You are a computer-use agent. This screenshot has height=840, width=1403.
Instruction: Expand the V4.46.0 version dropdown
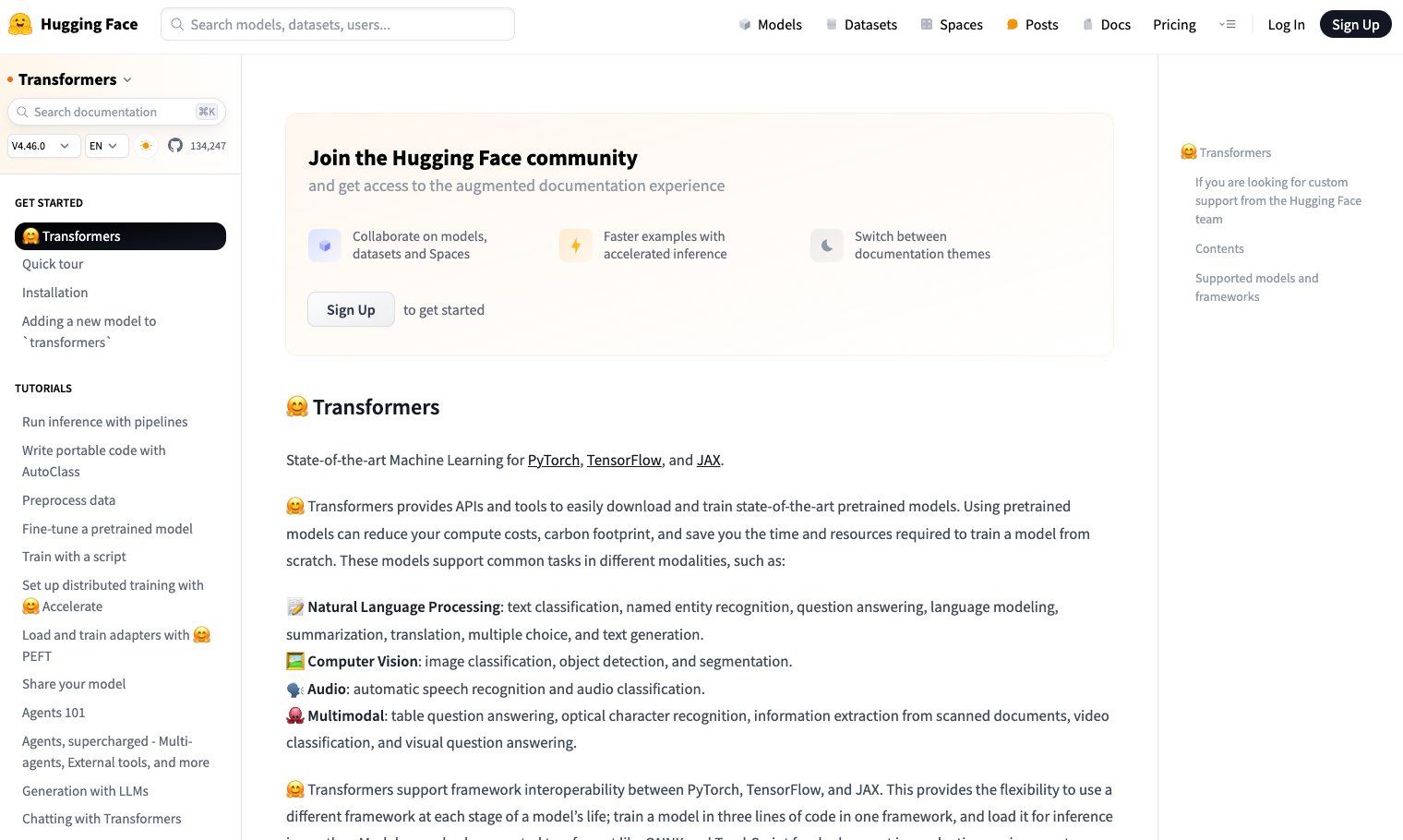point(44,146)
